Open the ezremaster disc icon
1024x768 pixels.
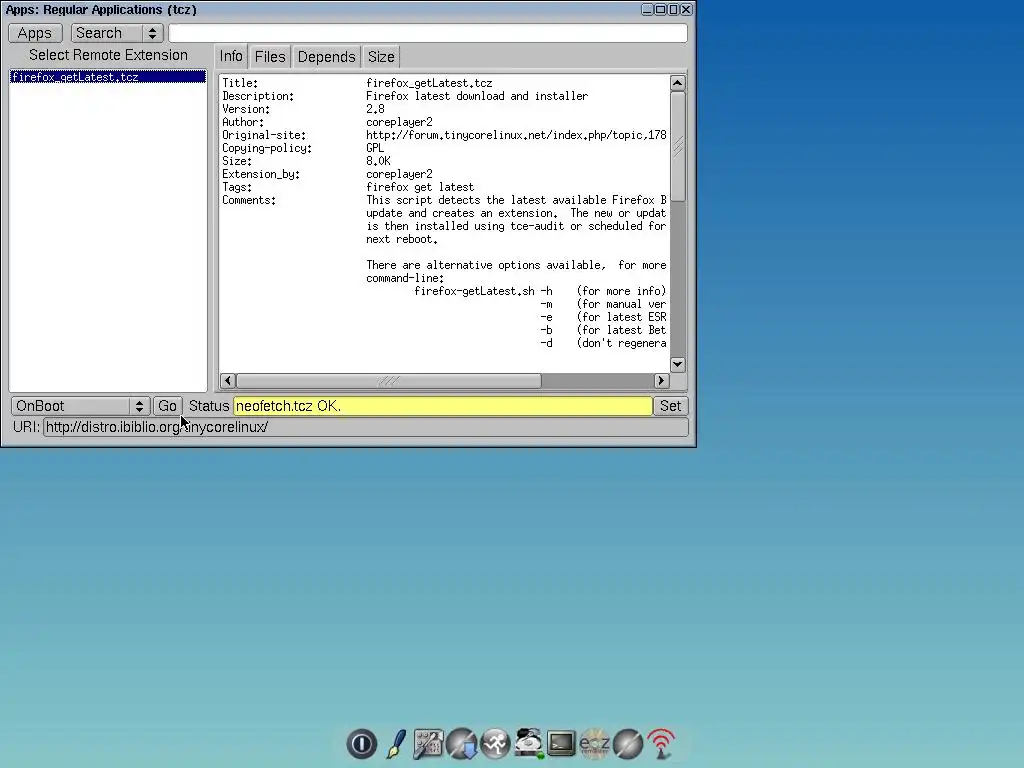tap(594, 744)
